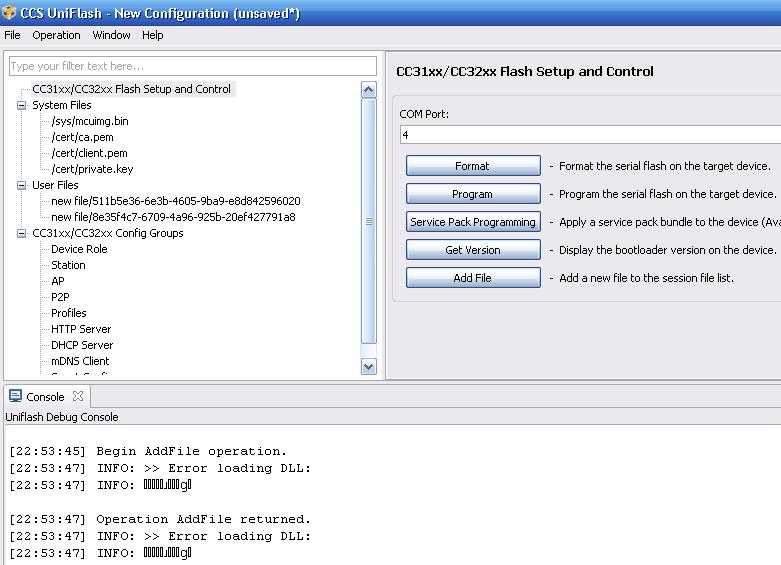The height and width of the screenshot is (565, 781).
Task: Select Device Role config group
Action: click(79, 249)
